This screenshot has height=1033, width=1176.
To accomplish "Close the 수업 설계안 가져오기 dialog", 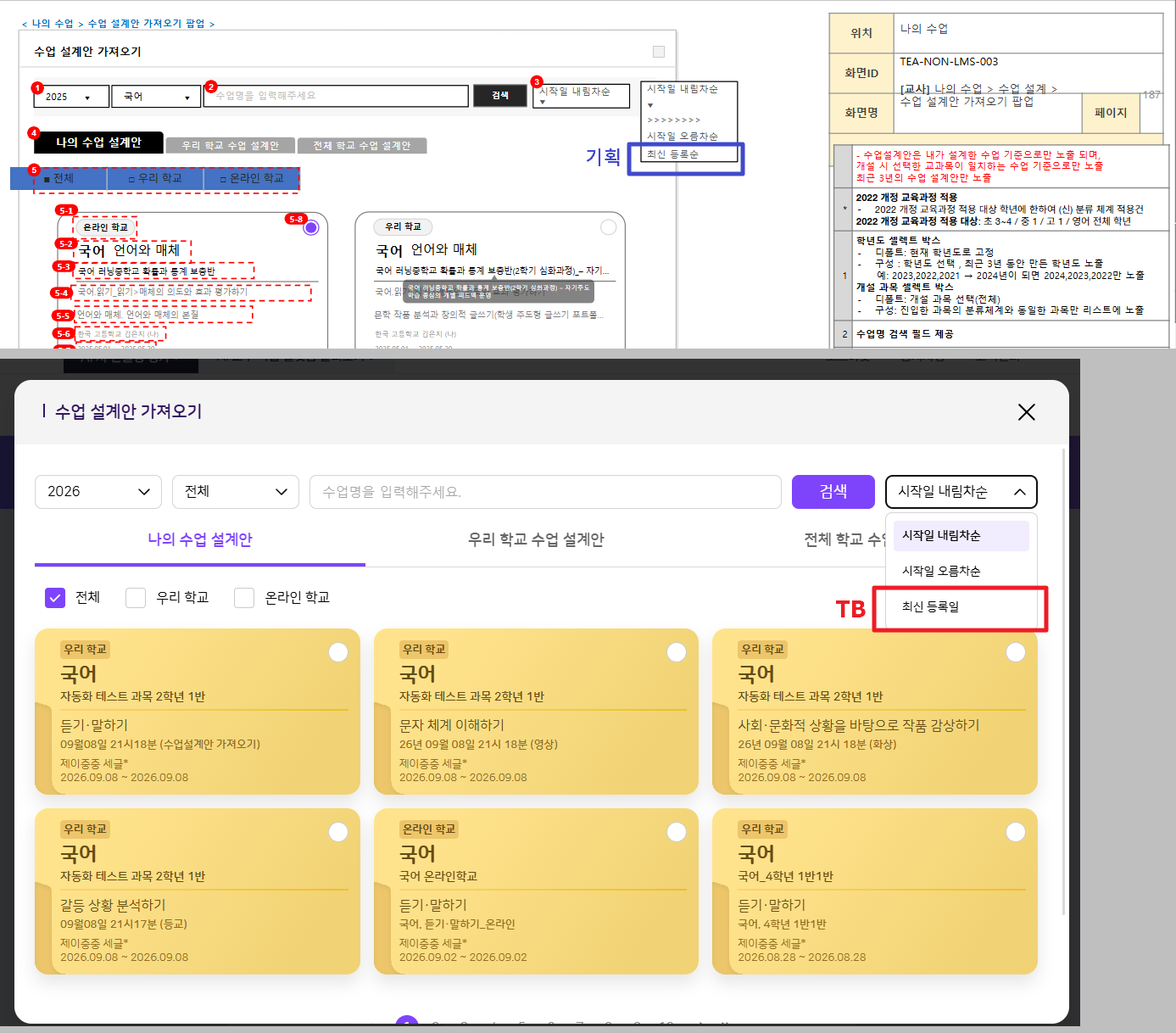I will click(x=1026, y=412).
